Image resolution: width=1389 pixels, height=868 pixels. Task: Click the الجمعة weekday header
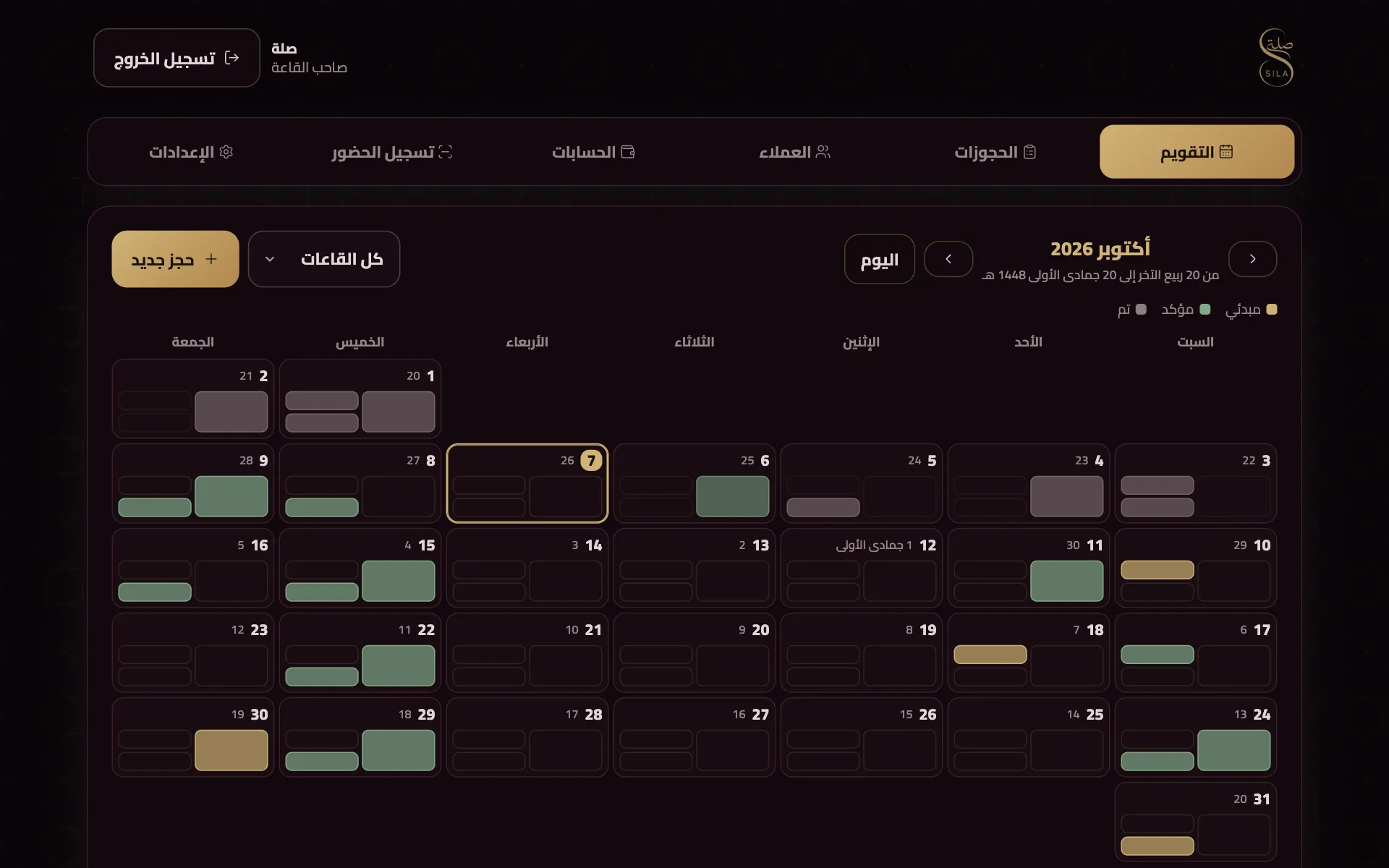coord(193,342)
